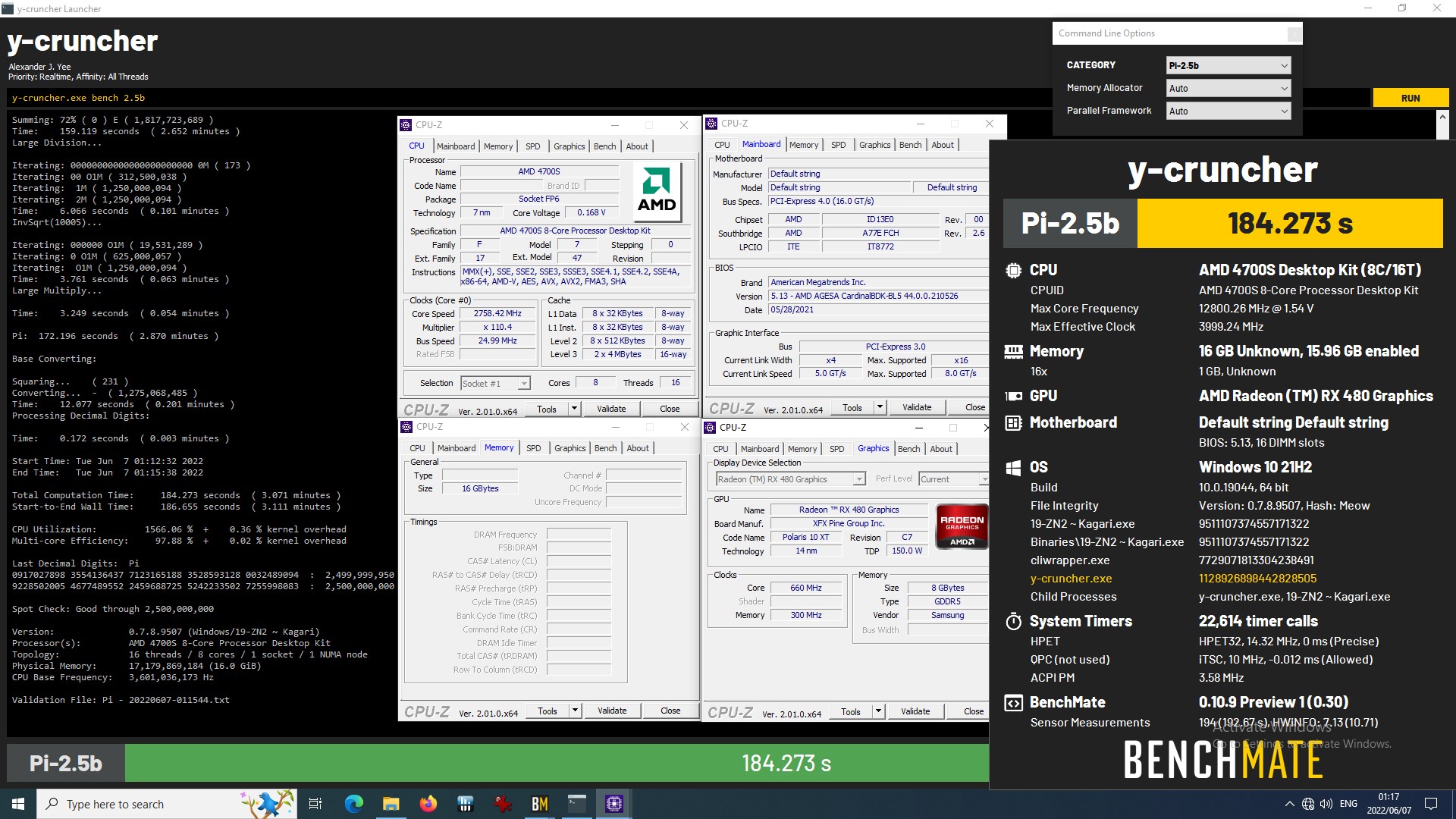Close the Command Line Options panel
The height and width of the screenshot is (819, 1456).
coord(1294,33)
